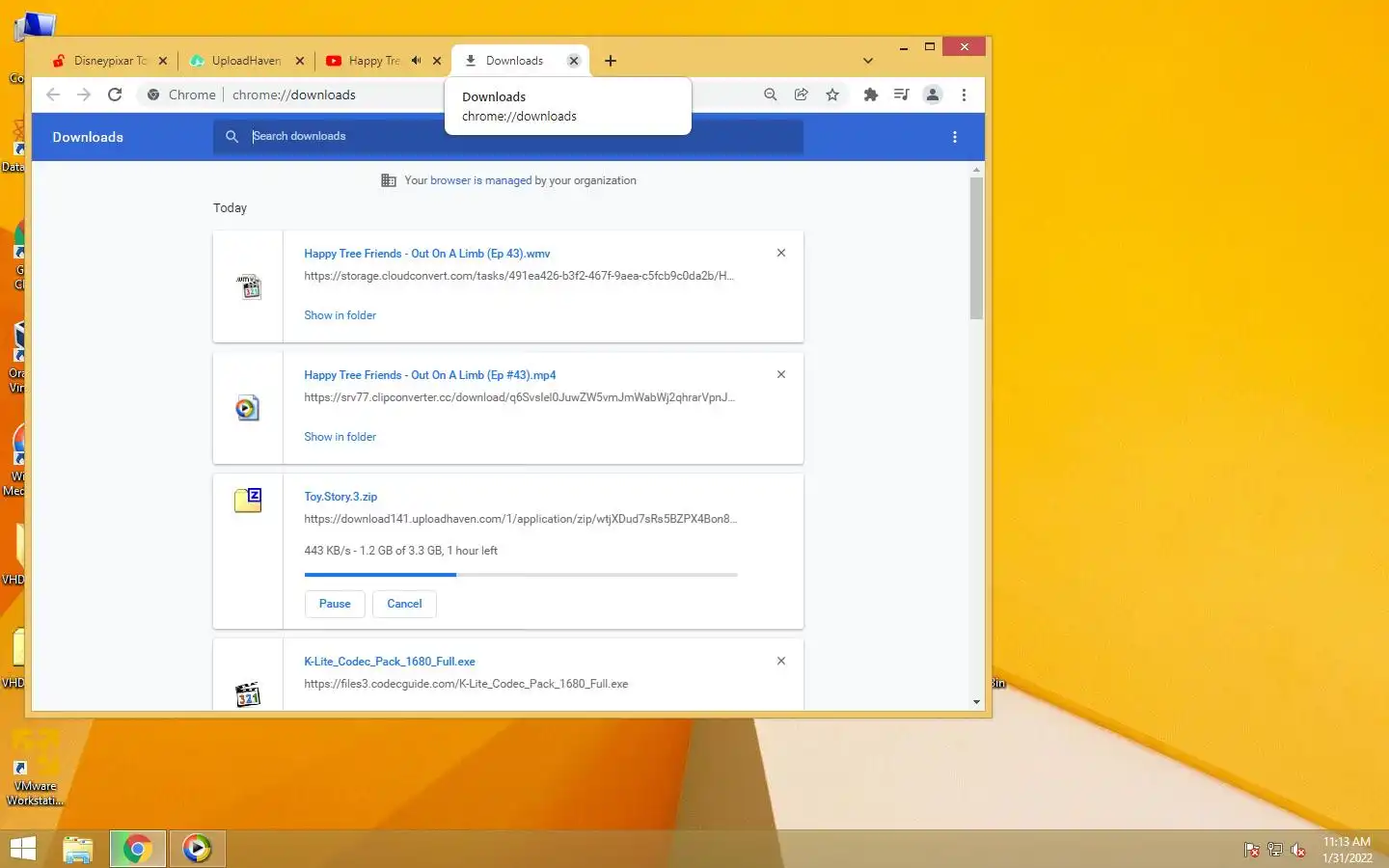Close the Disneypixar tab
The width and height of the screenshot is (1389, 868).
click(163, 61)
